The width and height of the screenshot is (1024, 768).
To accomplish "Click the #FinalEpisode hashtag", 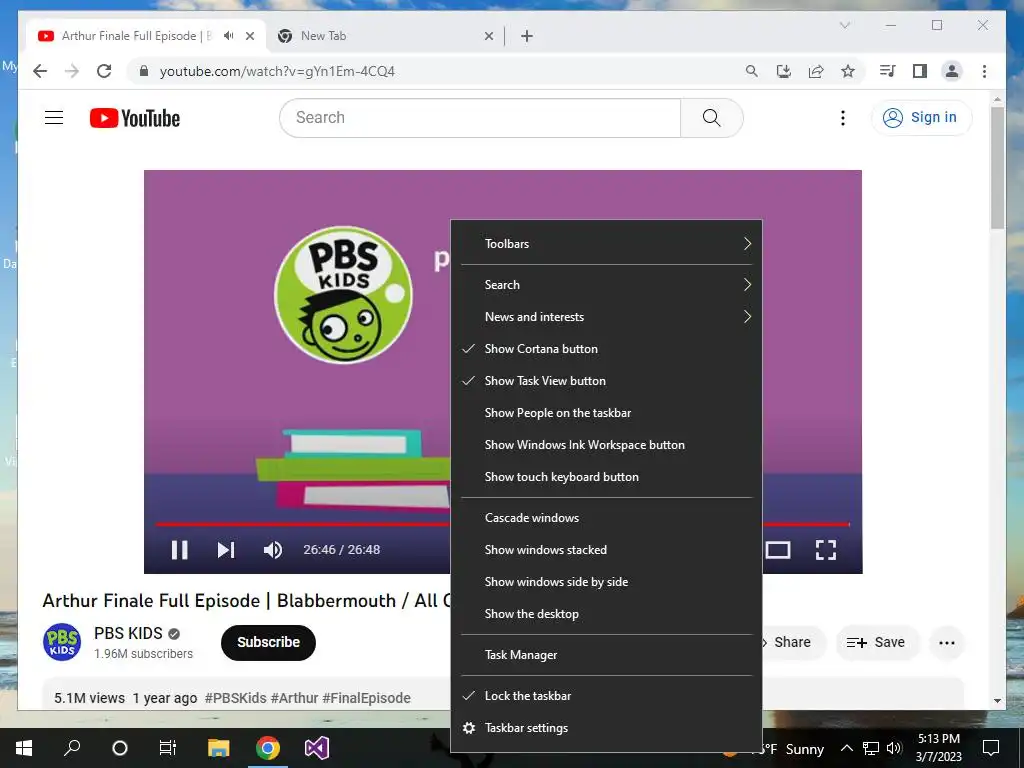I will [x=366, y=698].
